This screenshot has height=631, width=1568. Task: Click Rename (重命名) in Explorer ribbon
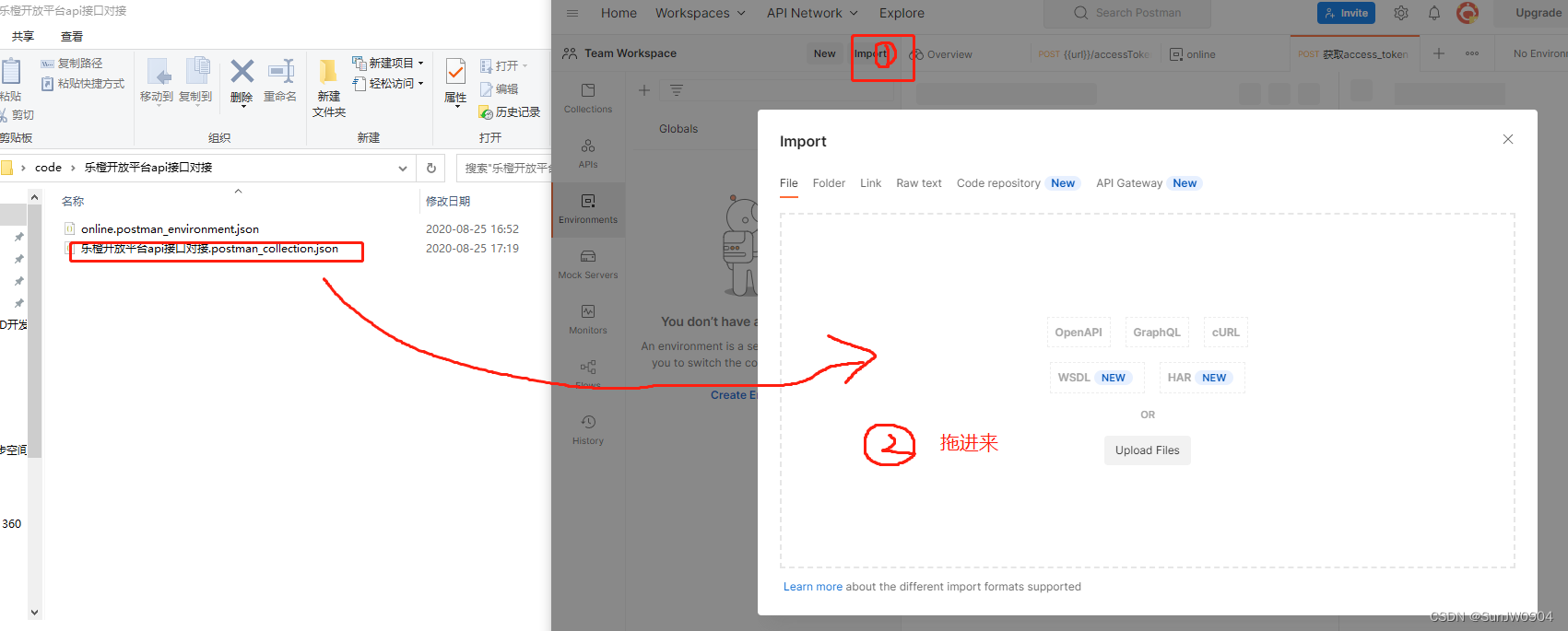280,81
